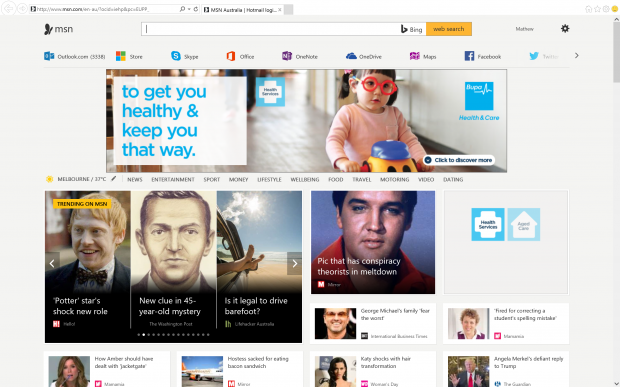This screenshot has height=387, width=620.
Task: Click 'Click to discover more' on banner
Action: (x=459, y=160)
